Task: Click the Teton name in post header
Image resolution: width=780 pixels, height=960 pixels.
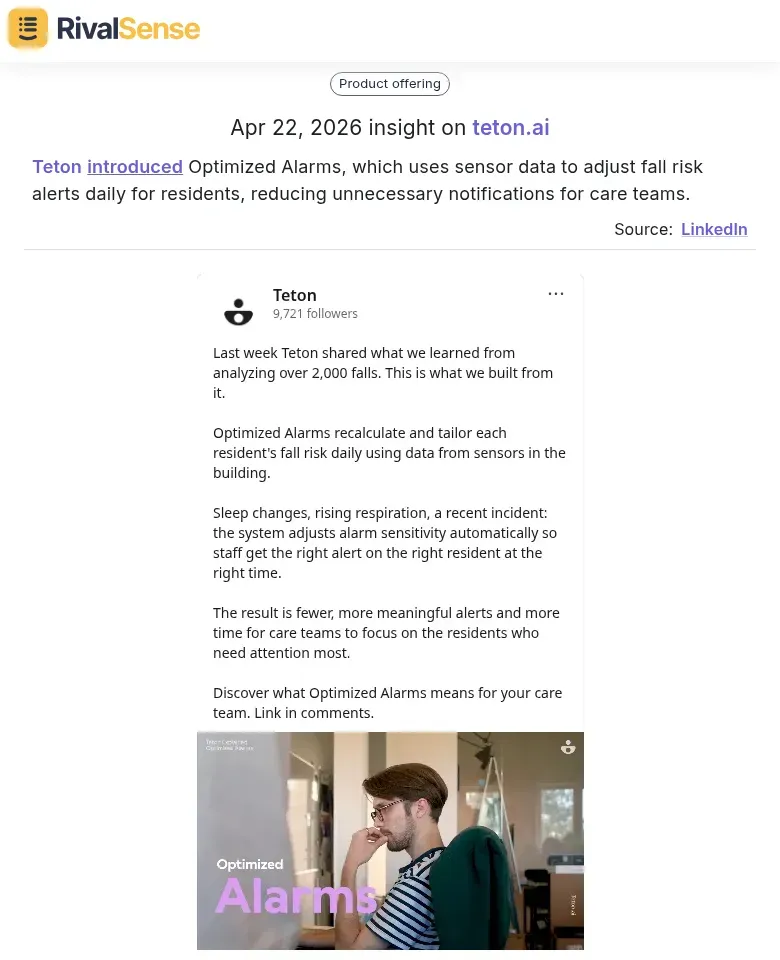Action: point(295,295)
